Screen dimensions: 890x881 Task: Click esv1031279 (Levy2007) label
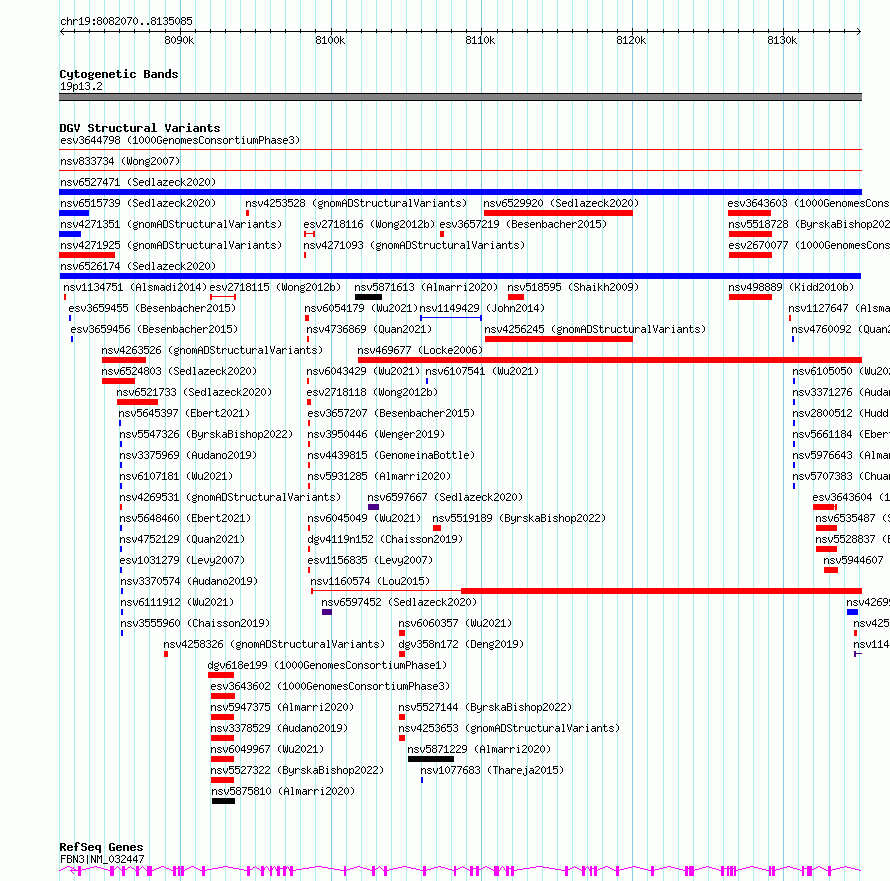pyautogui.click(x=182, y=560)
